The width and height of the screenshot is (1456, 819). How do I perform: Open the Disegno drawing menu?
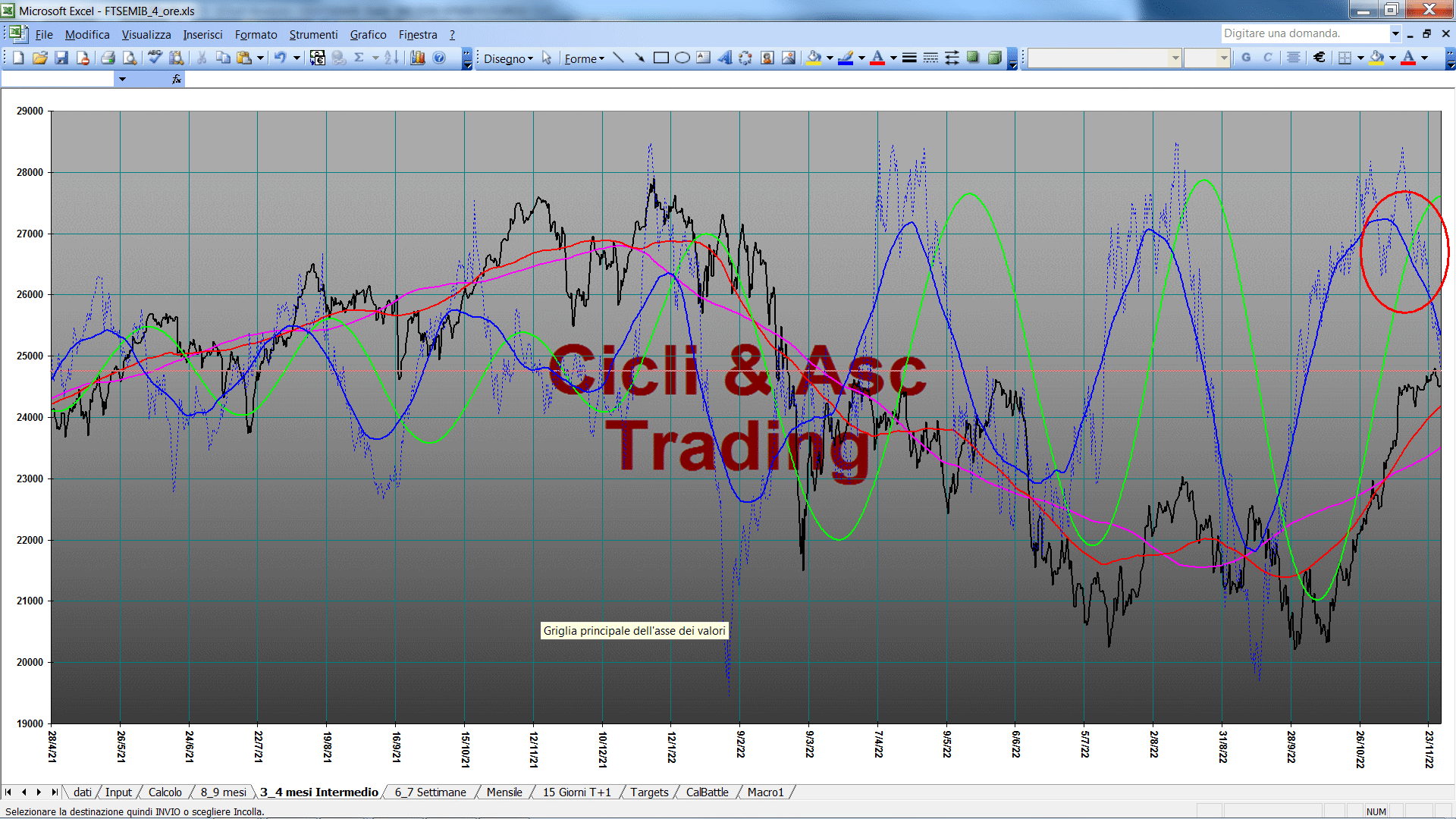508,58
